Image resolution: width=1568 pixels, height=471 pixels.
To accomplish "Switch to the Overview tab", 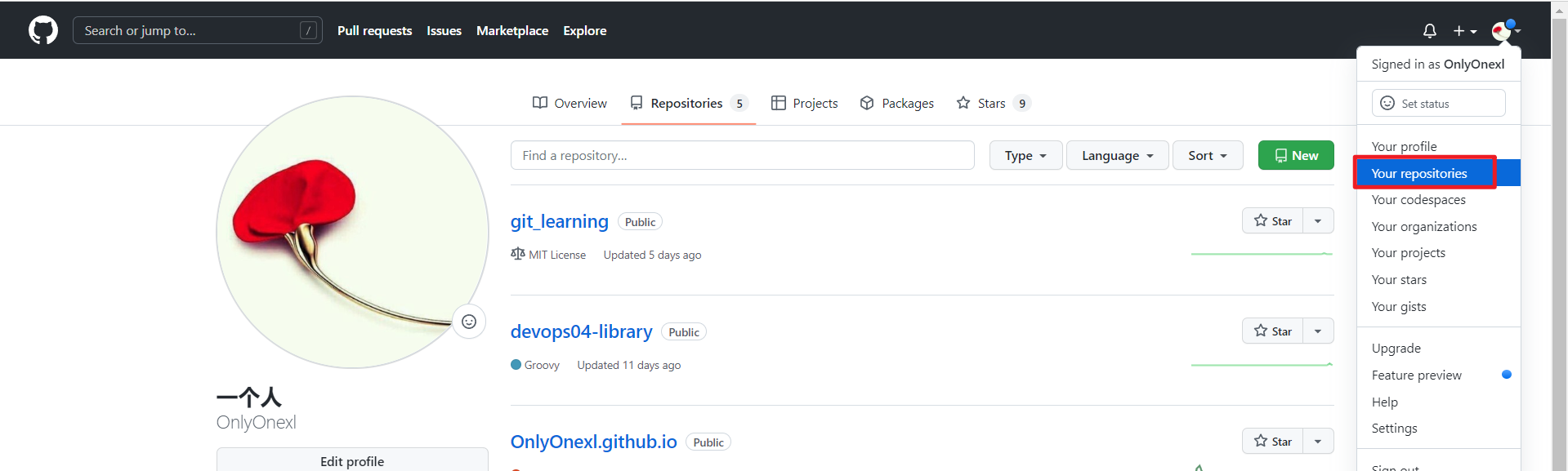I will point(570,104).
